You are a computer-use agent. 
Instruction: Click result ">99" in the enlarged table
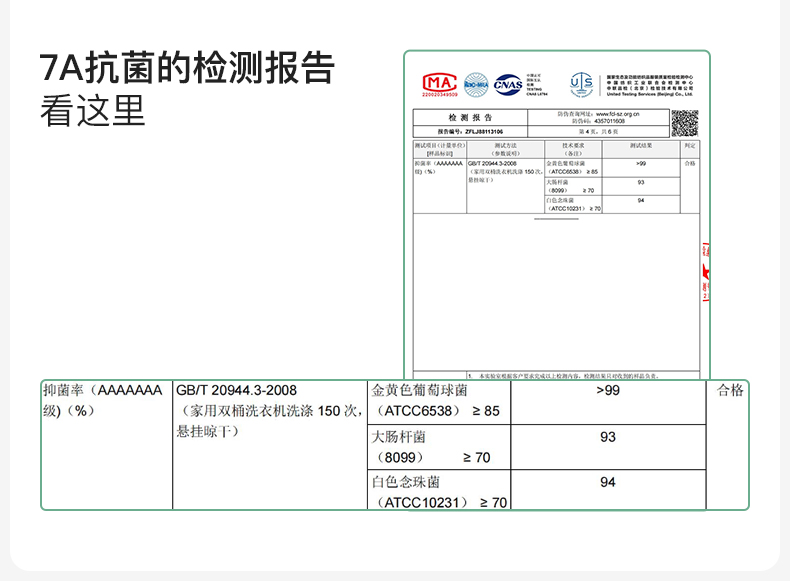click(x=608, y=390)
